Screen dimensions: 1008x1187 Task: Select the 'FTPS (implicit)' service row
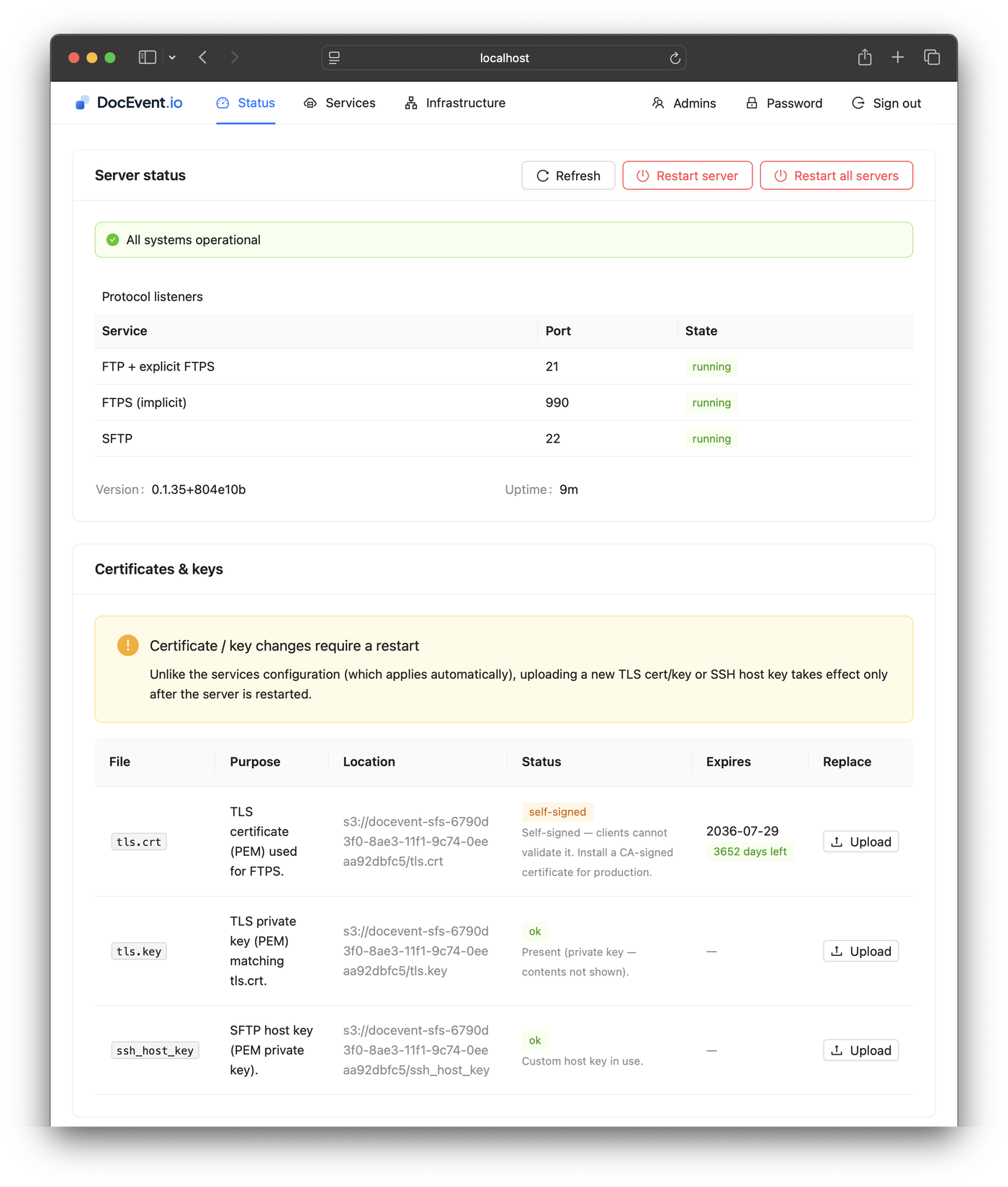(504, 402)
